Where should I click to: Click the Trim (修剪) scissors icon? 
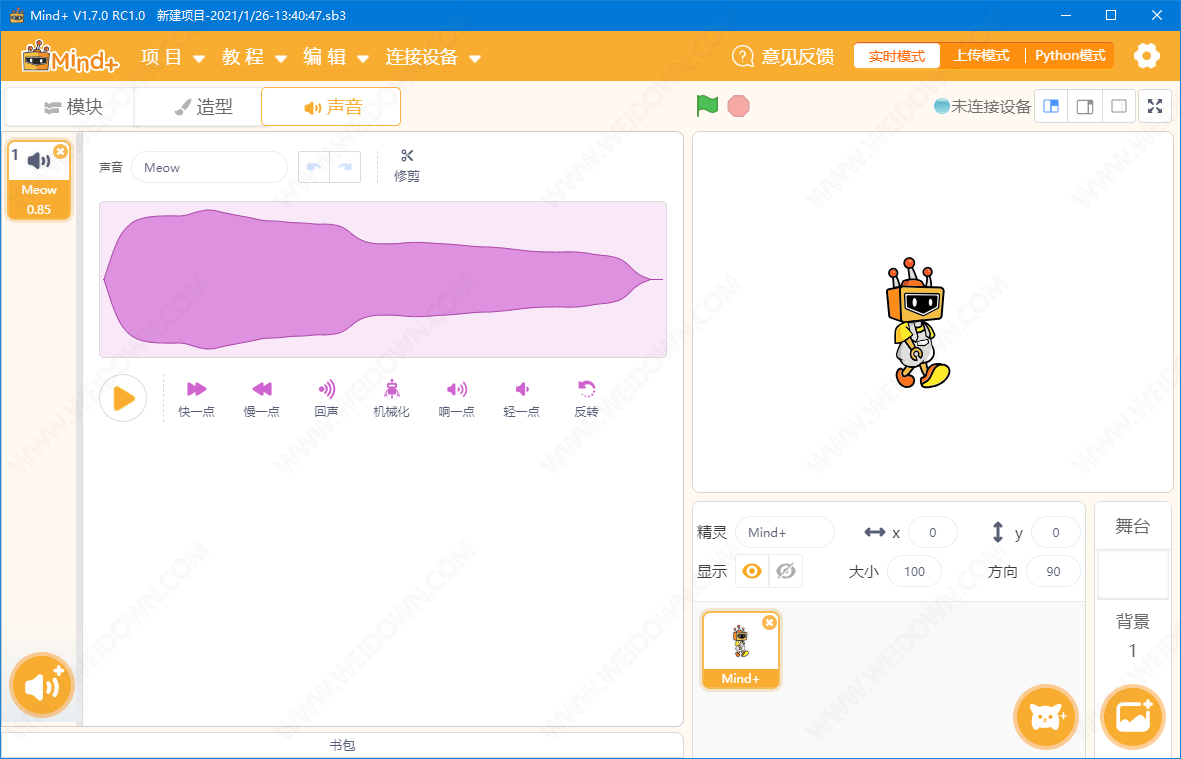[407, 156]
